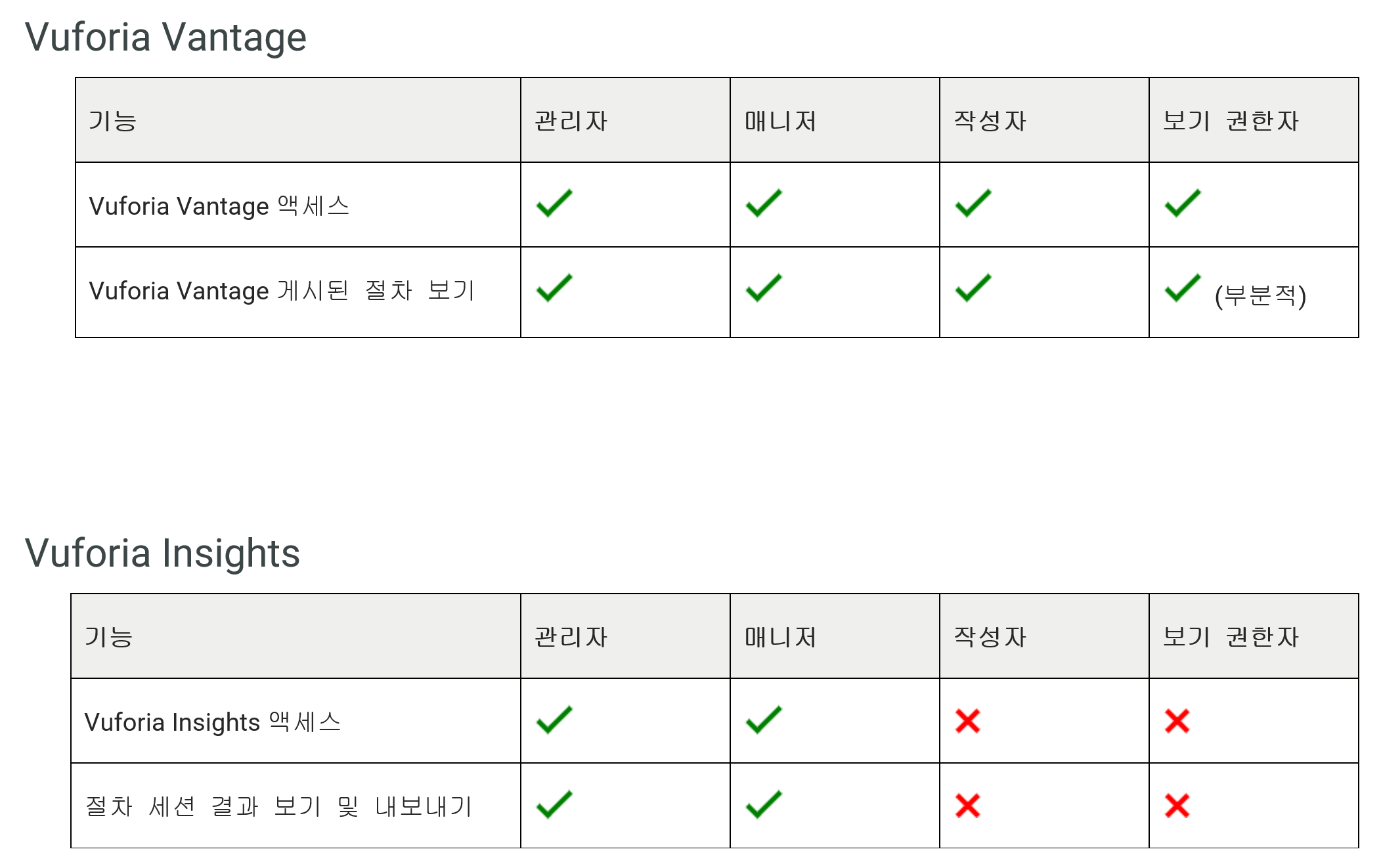Click the 매니저 checkmark for Vuforia Insights 액세스
Screen dimensions: 1381x868
point(764,720)
